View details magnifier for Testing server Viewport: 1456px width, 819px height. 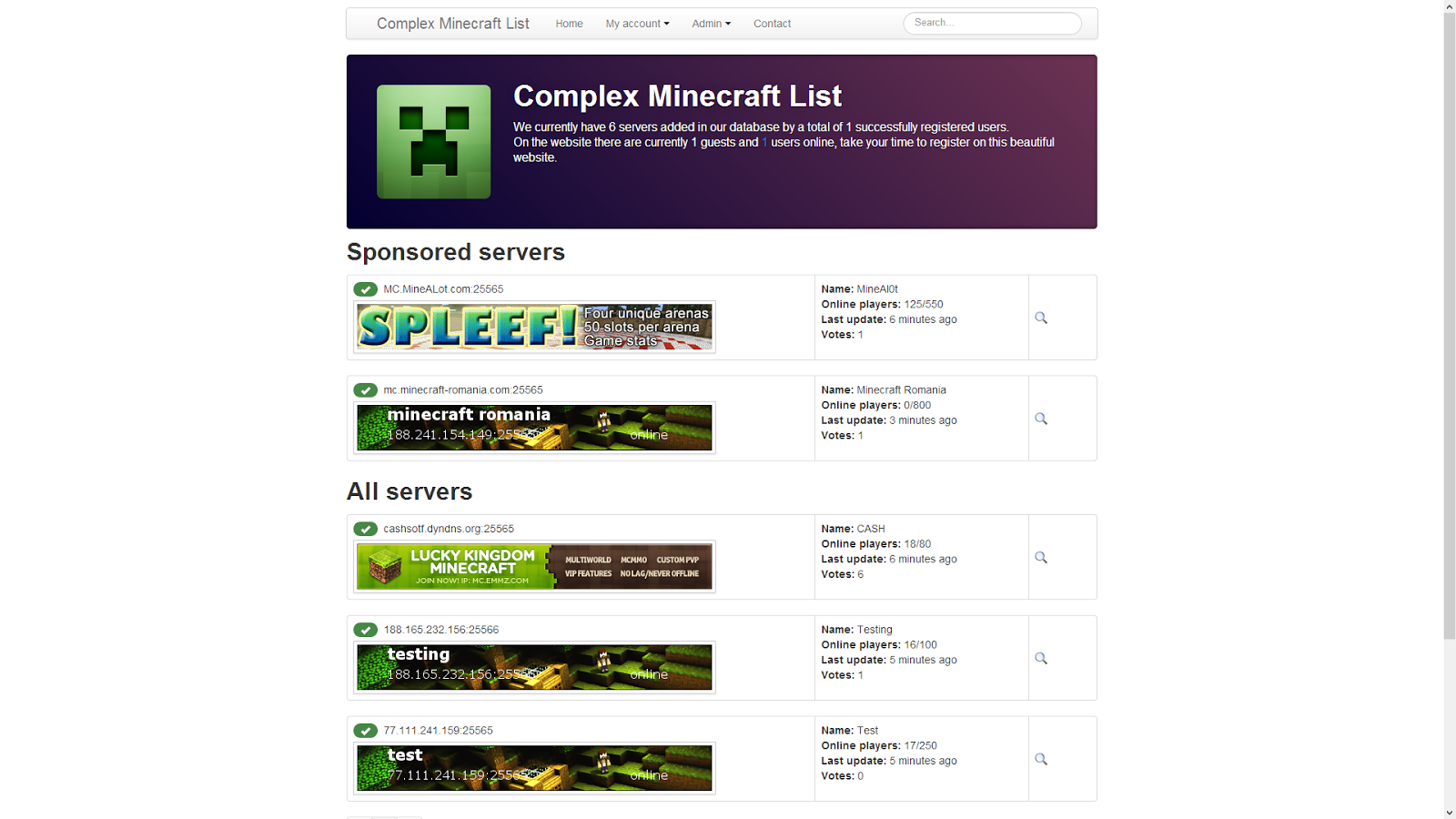(x=1041, y=658)
